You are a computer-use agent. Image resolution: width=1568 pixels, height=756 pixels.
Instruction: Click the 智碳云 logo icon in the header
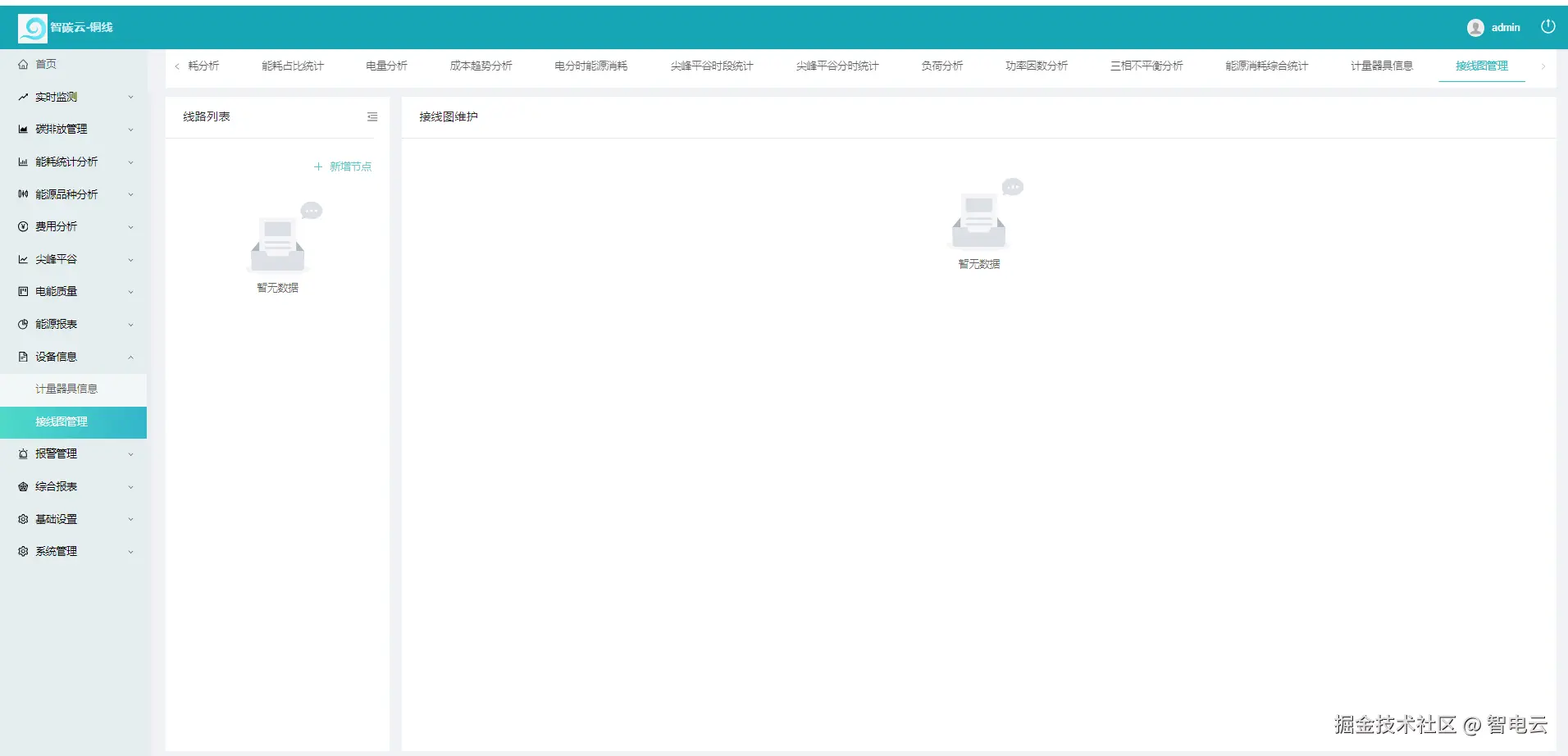(33, 28)
